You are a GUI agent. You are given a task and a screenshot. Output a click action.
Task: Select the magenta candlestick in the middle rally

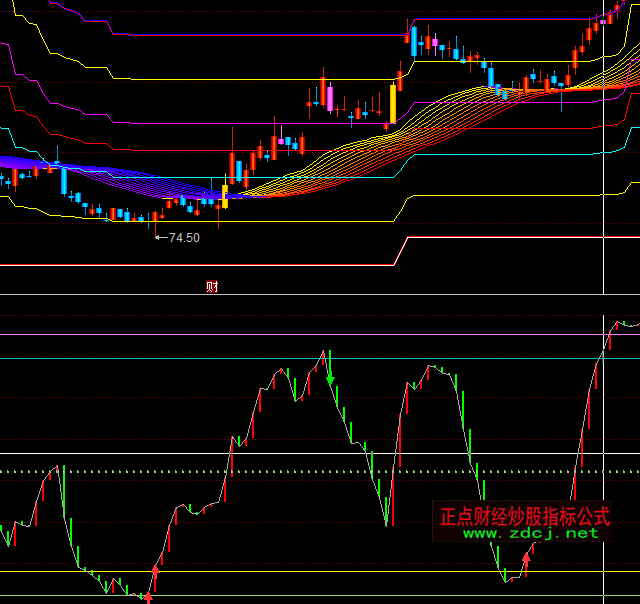point(329,98)
